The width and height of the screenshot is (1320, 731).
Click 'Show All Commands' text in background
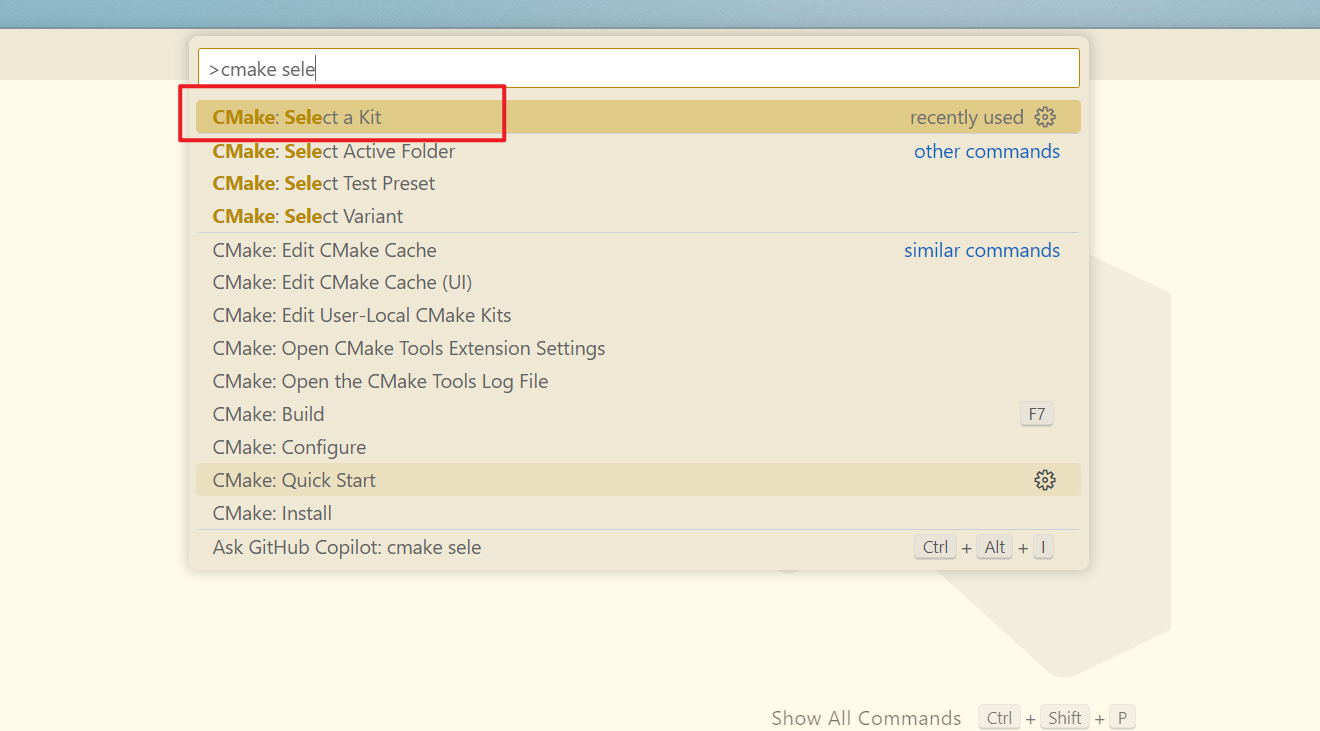pos(866,718)
